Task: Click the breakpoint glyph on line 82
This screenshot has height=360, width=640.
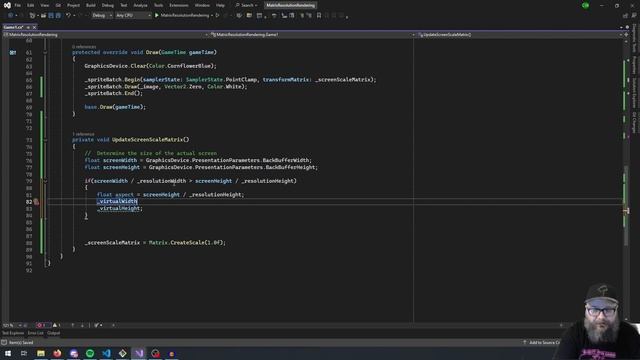Action: pyautogui.click(x=36, y=202)
